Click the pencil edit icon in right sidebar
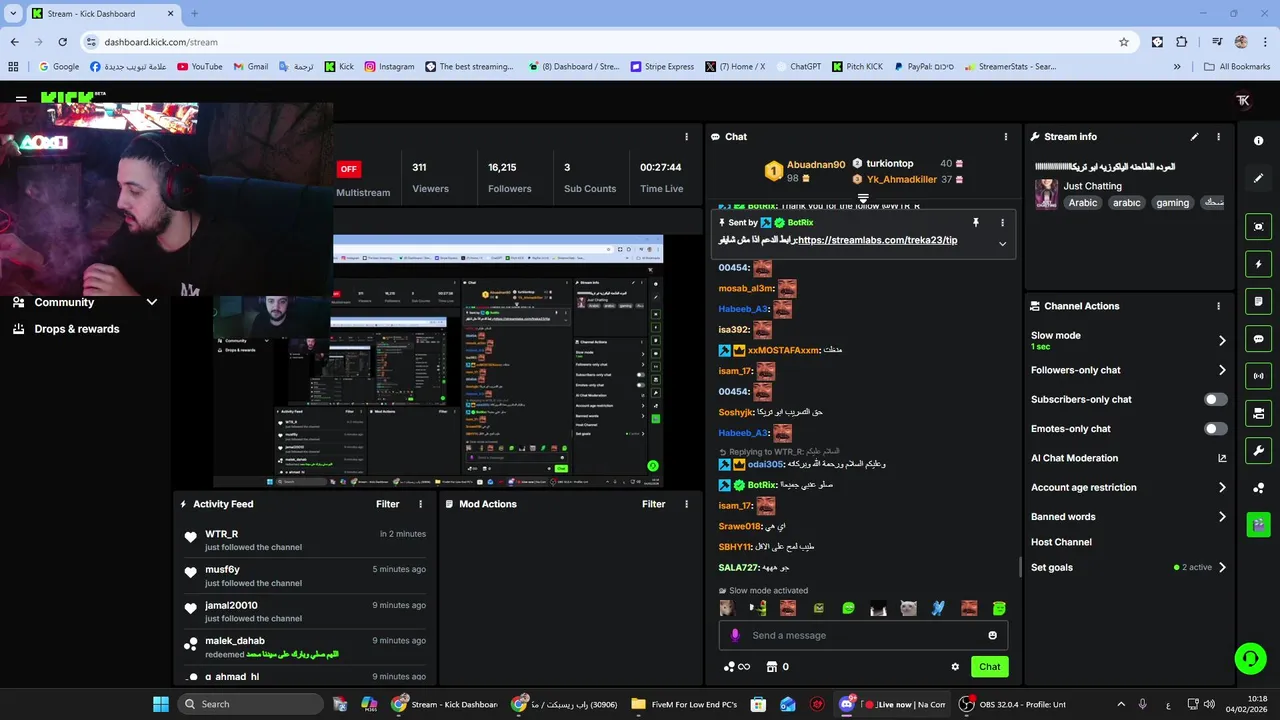This screenshot has height=720, width=1280. tap(1258, 178)
